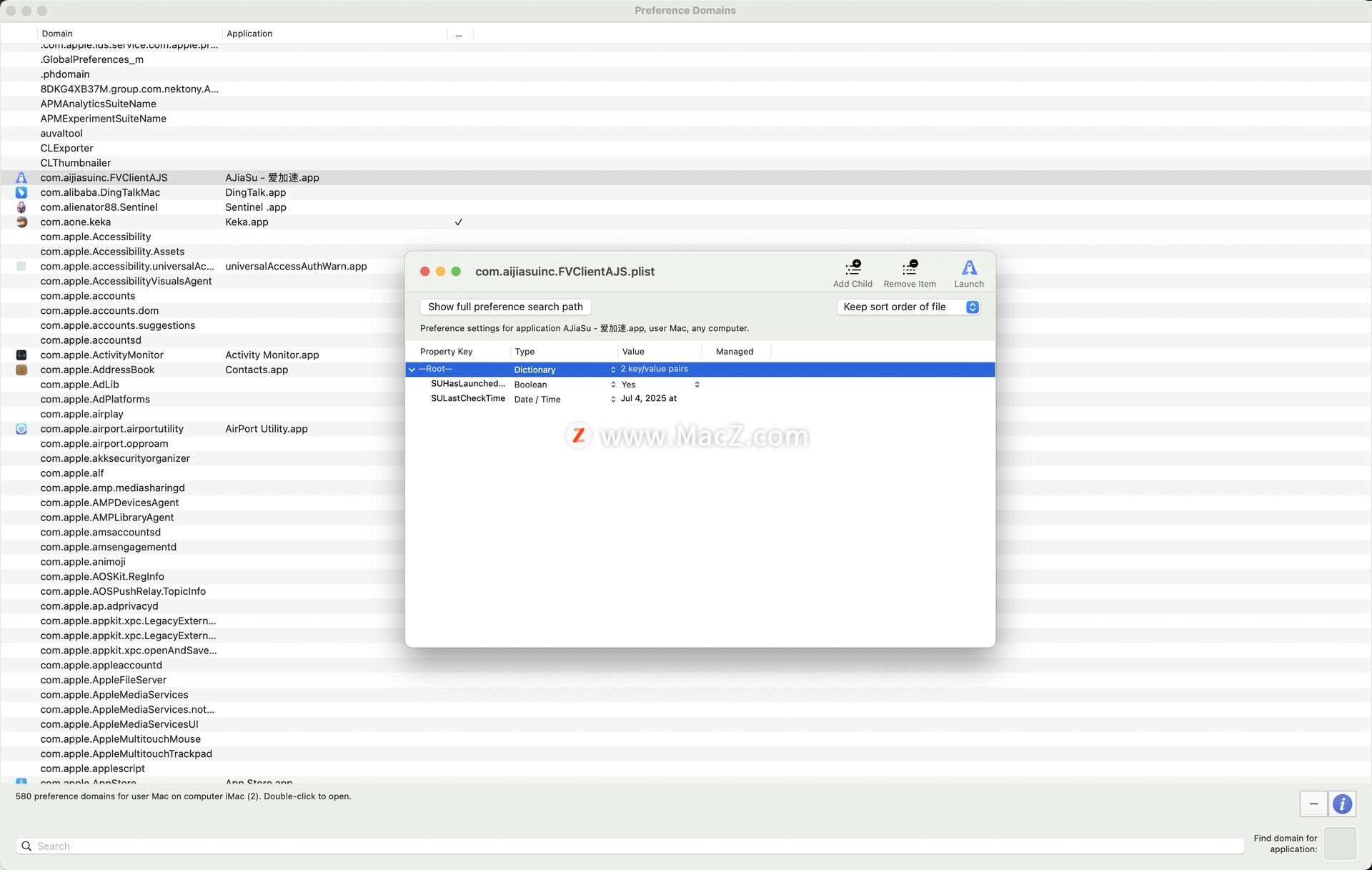Click the Jul 4, 2025 date value
Viewport: 1372px width, 870px height.
[649, 399]
